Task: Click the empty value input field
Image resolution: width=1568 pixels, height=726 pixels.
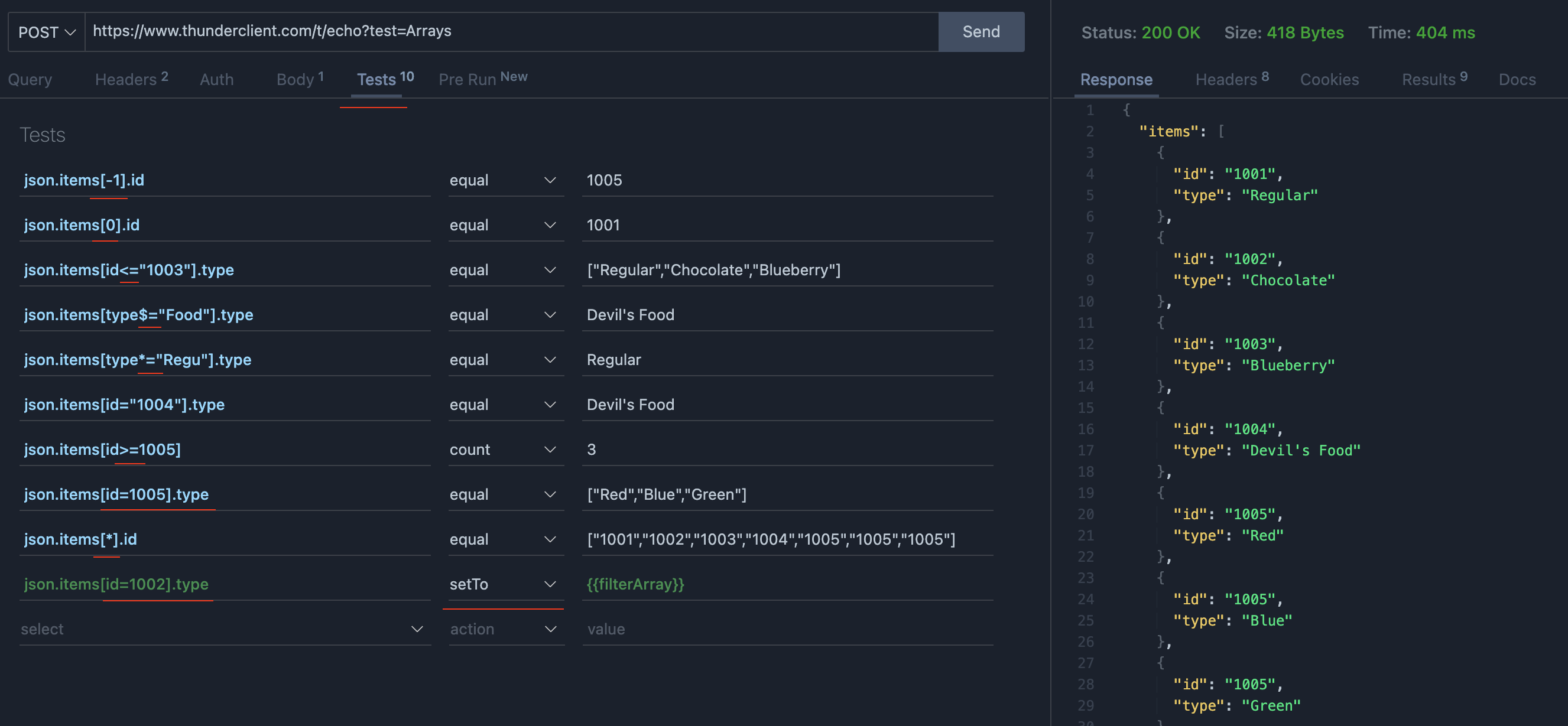Action: point(787,629)
